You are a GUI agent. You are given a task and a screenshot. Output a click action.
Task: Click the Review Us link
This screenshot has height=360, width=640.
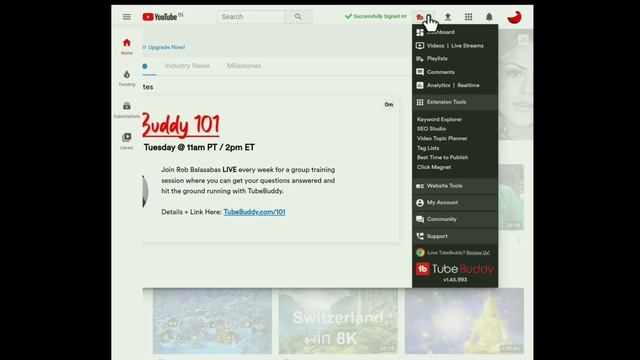478,253
